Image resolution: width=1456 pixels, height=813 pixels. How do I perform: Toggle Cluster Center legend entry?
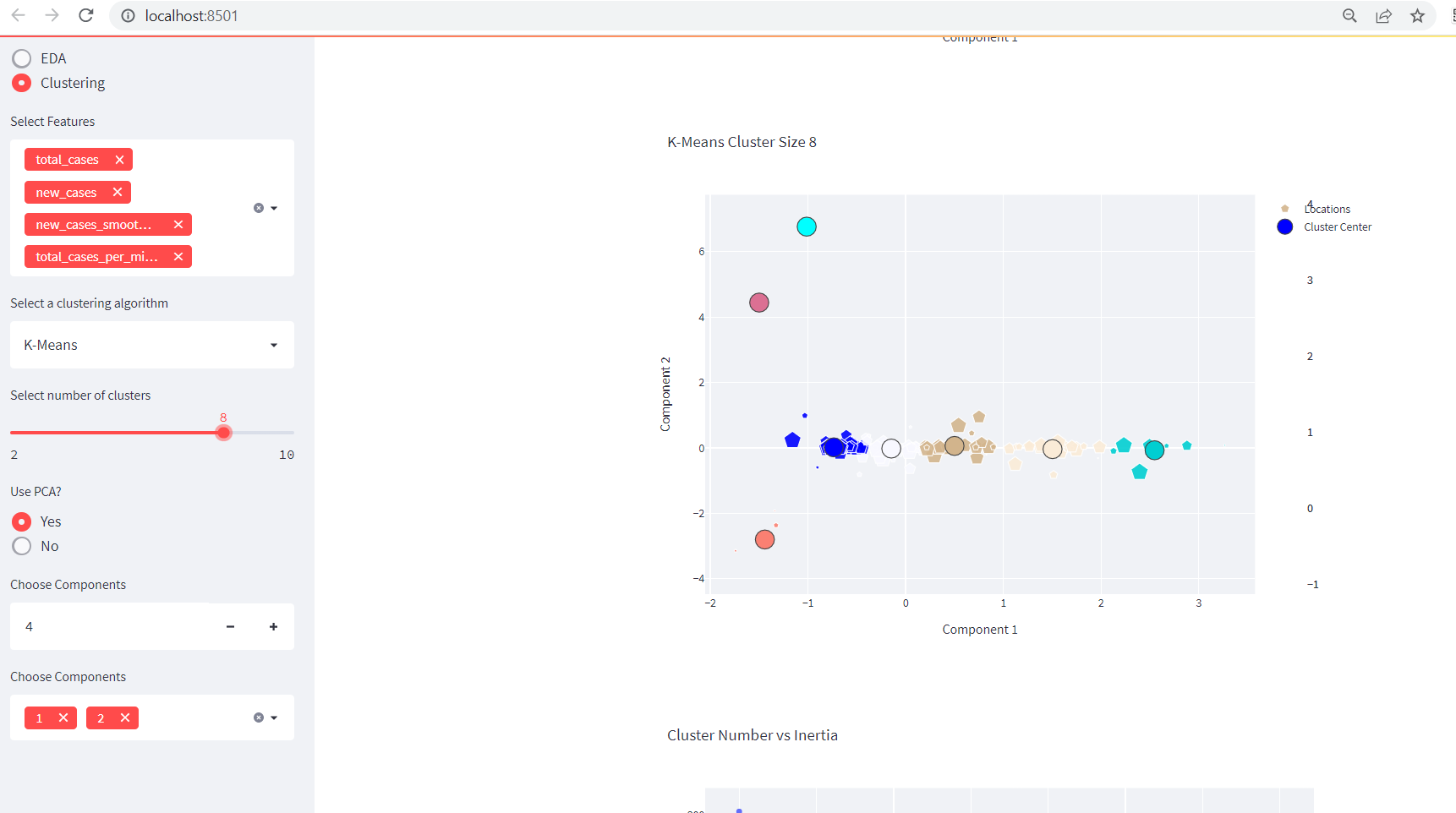coord(1325,226)
